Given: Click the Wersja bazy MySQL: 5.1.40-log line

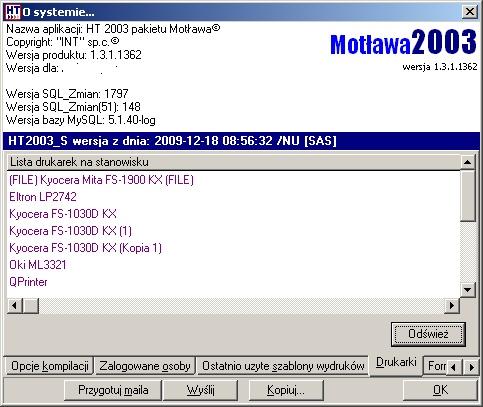Looking at the screenshot, I should (81, 120).
